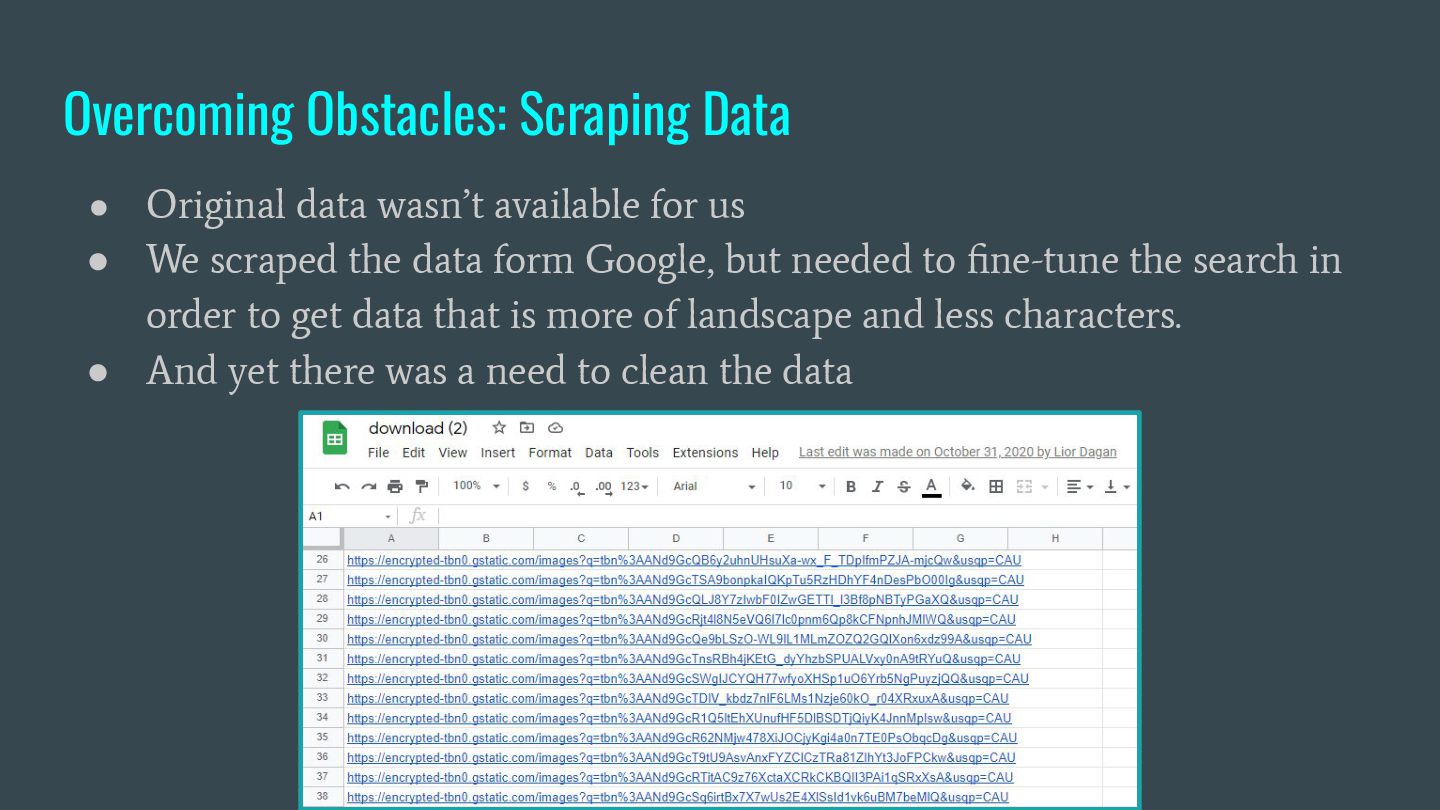This screenshot has height=810, width=1440.
Task: Apply percent format icon
Action: point(551,486)
